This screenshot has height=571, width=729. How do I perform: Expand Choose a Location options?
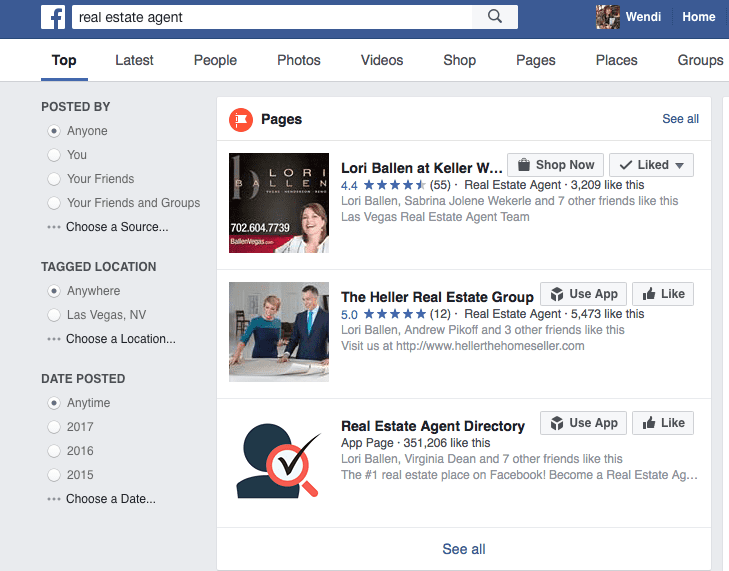click(x=121, y=339)
